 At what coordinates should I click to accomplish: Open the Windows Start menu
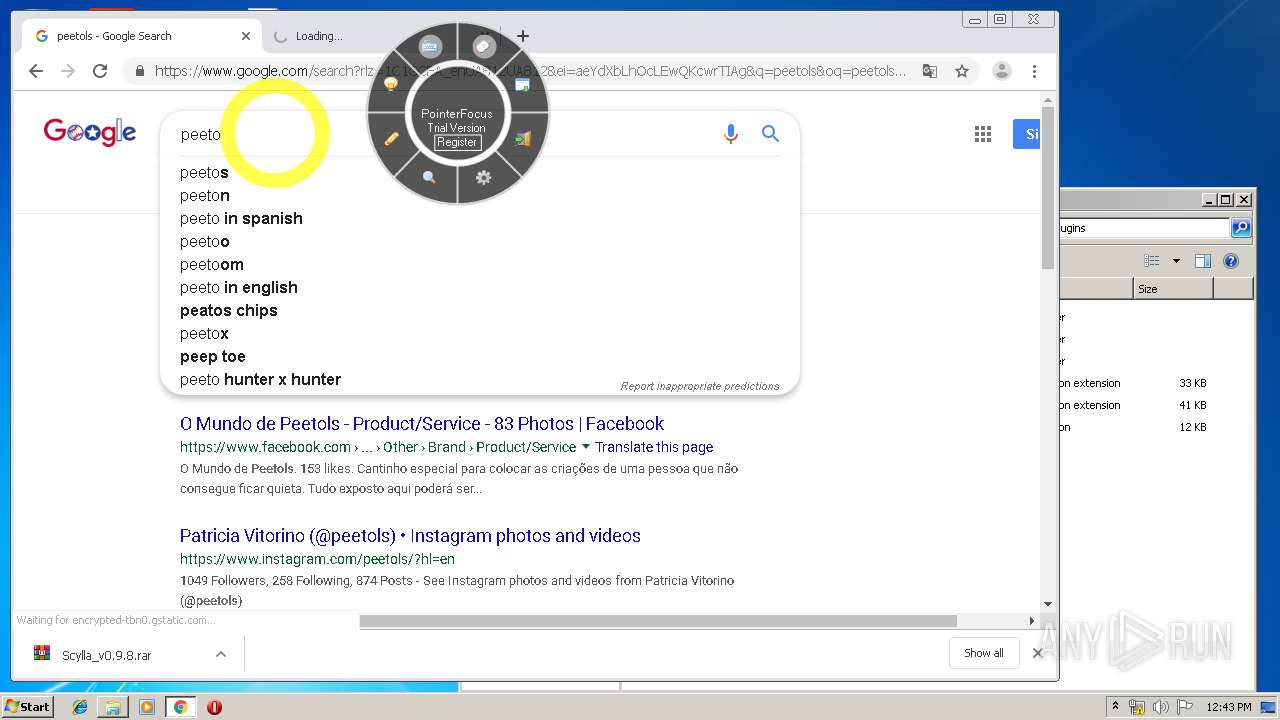click(x=28, y=706)
